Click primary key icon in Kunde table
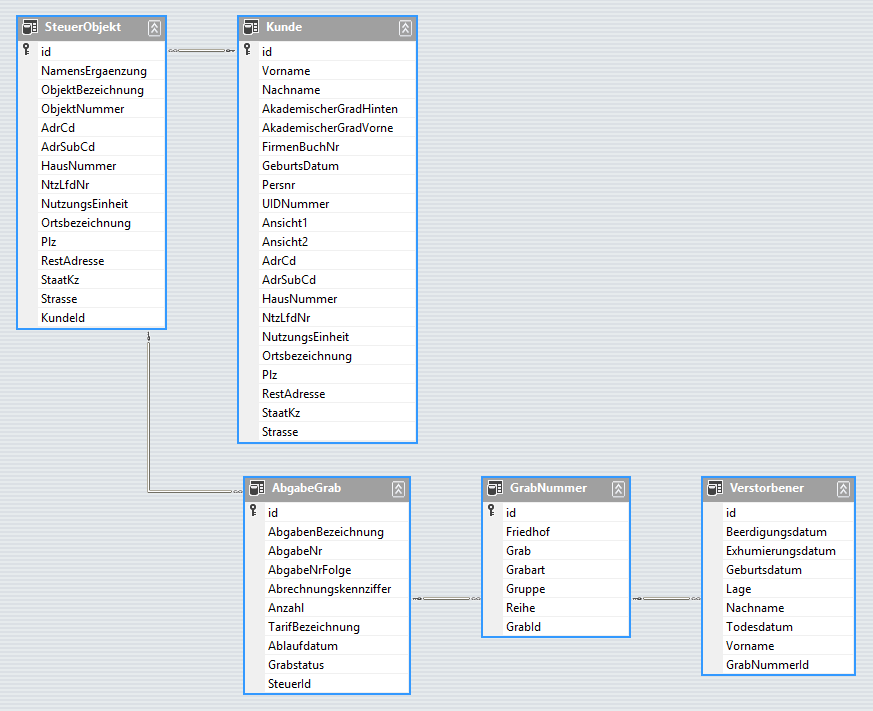873x711 pixels. 248,50
